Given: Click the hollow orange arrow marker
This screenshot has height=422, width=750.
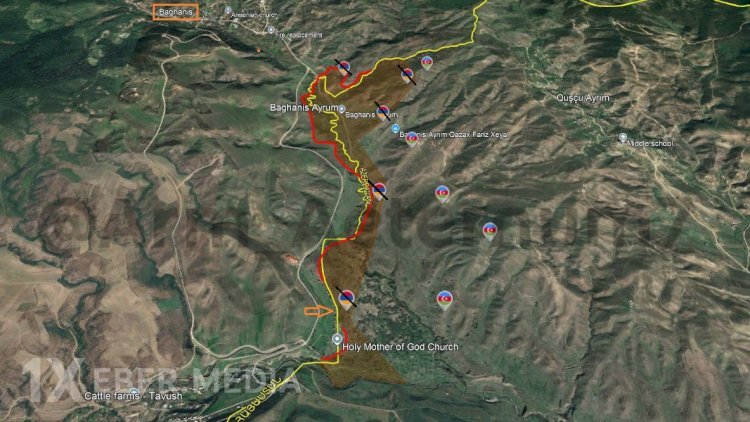Looking at the screenshot, I should [319, 311].
